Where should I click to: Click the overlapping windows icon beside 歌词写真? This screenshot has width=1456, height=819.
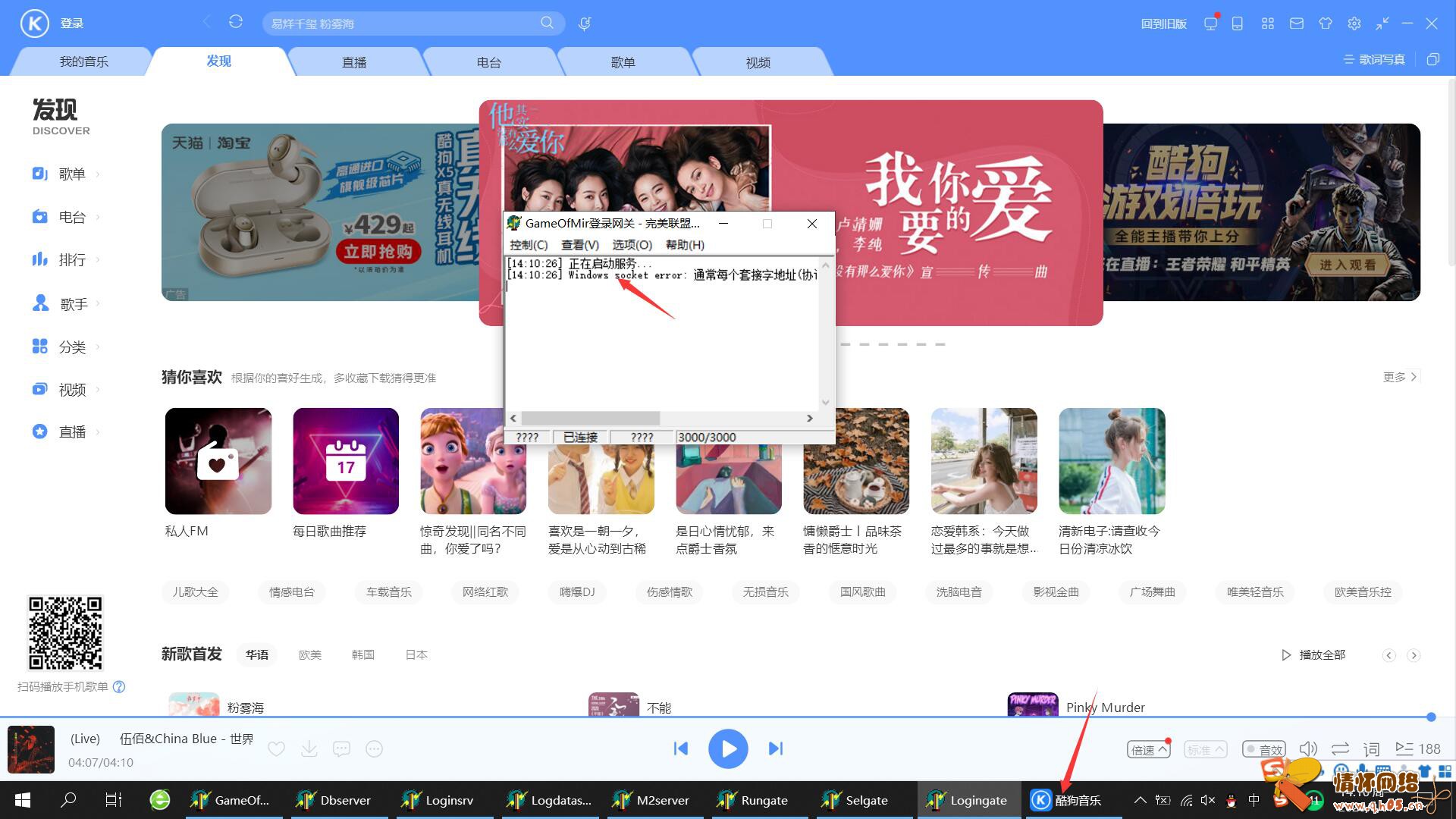[1432, 59]
